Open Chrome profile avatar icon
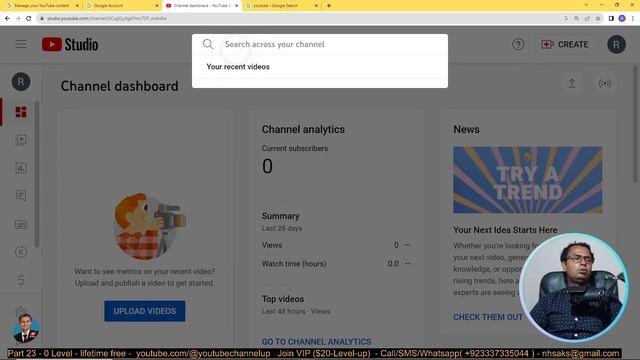640x360 pixels. 622,18
